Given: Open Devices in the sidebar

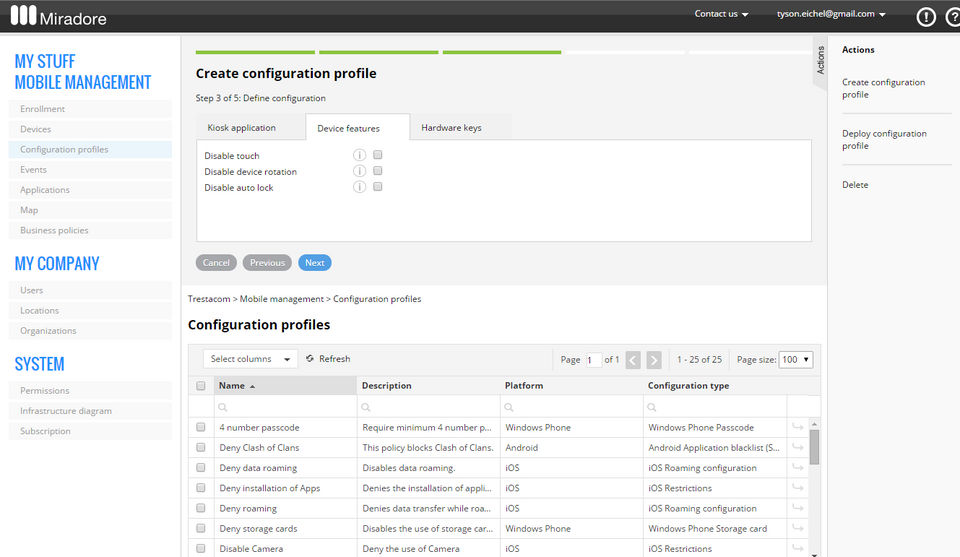Looking at the screenshot, I should [x=90, y=129].
